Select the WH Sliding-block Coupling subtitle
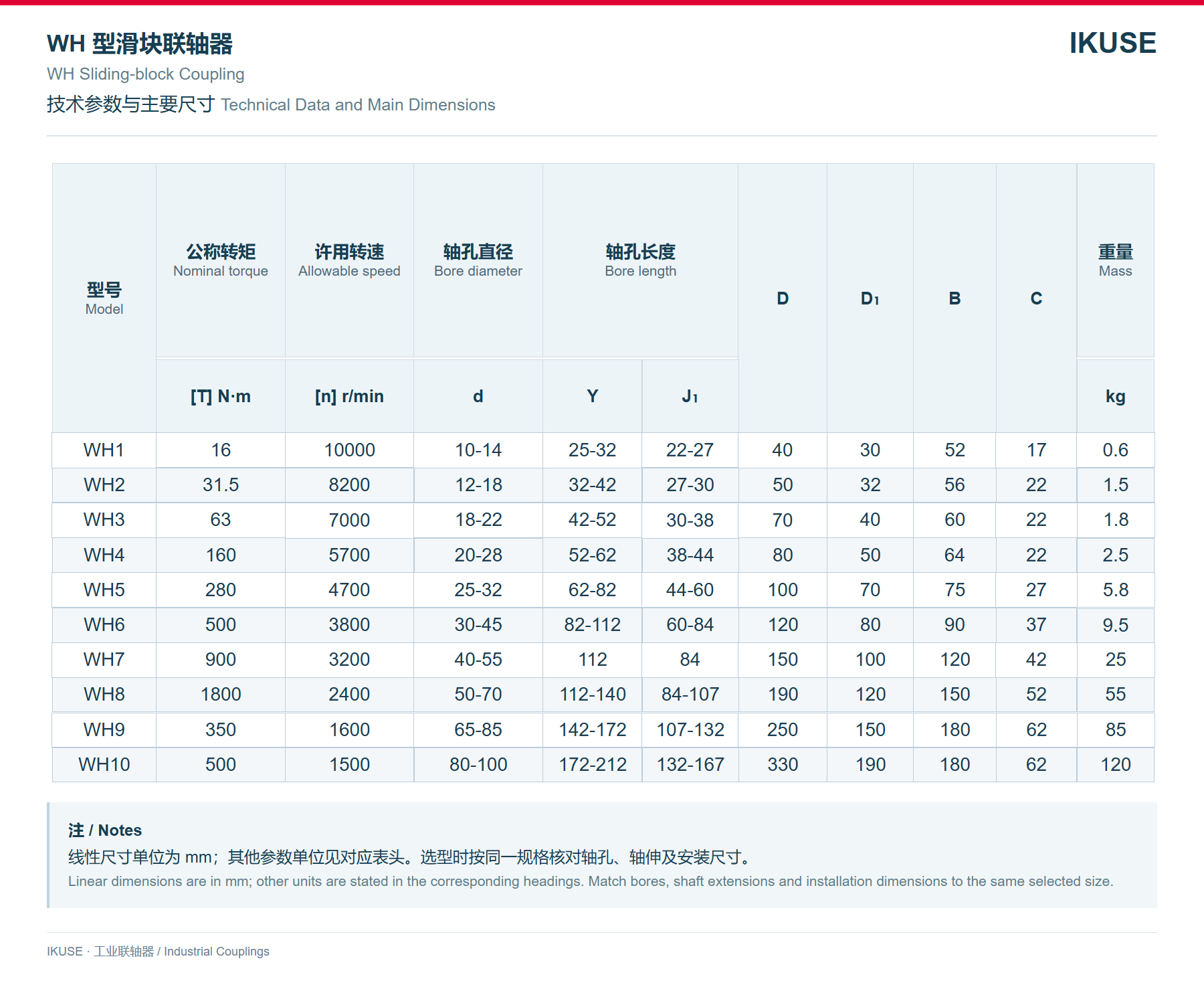Image resolution: width=1204 pixels, height=981 pixels. point(145,74)
